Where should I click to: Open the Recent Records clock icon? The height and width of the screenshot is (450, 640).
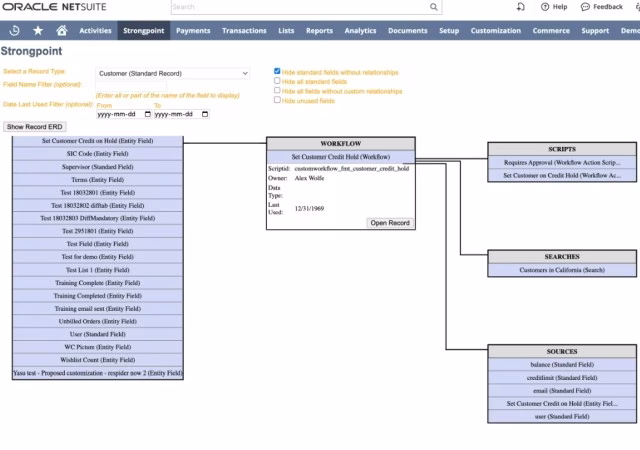click(14, 31)
